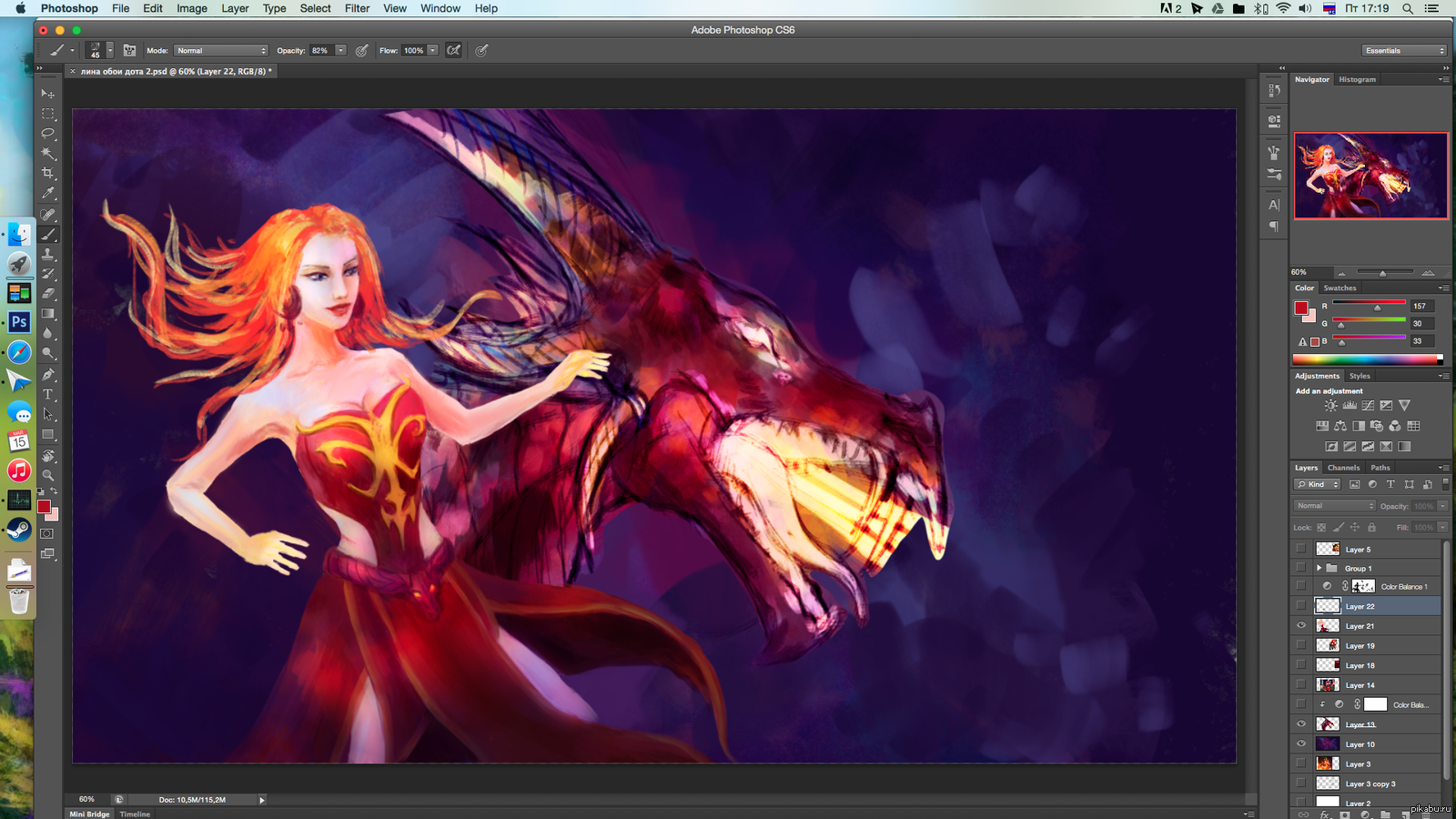Switch to the Channels tab
The image size is (1456, 819).
[1343, 468]
